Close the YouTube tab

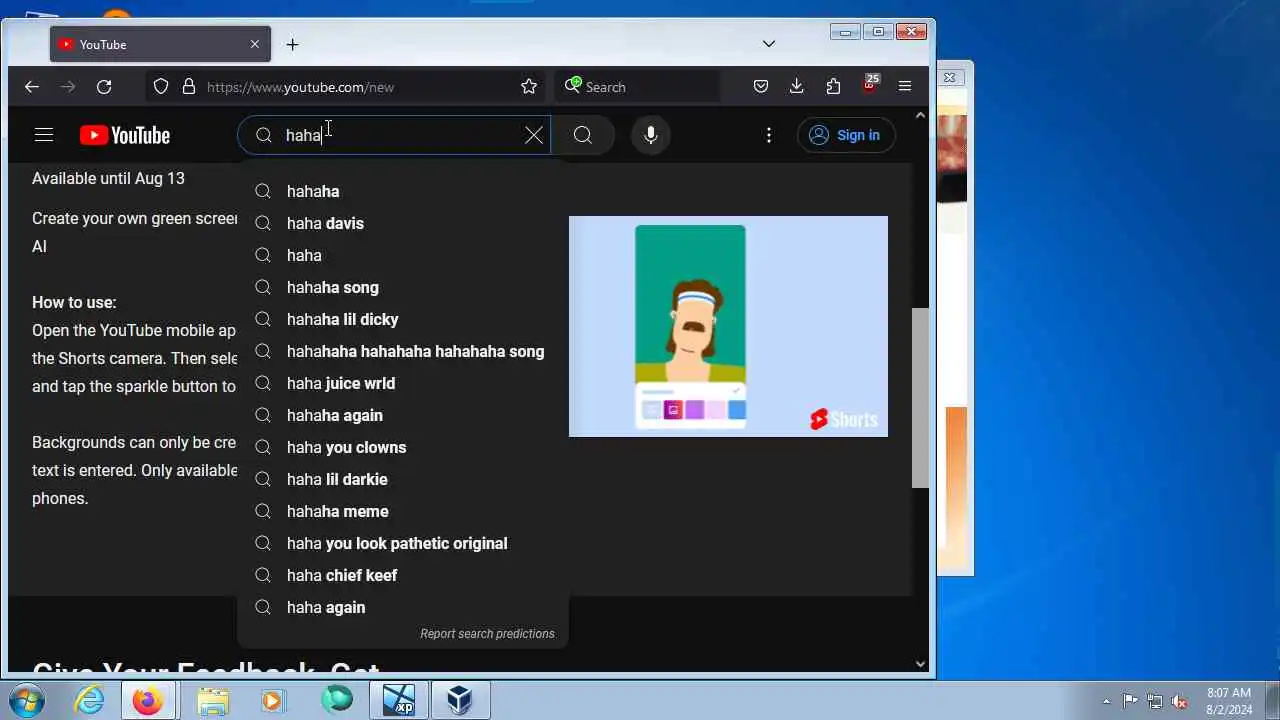(x=254, y=44)
